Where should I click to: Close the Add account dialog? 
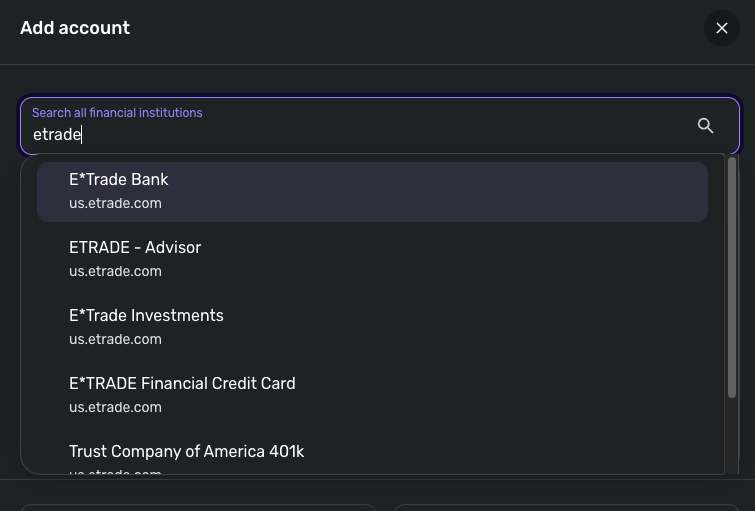tap(721, 28)
